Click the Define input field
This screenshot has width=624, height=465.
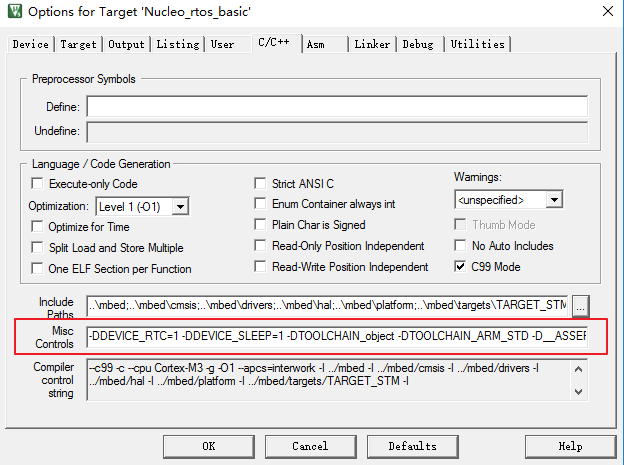click(x=337, y=106)
